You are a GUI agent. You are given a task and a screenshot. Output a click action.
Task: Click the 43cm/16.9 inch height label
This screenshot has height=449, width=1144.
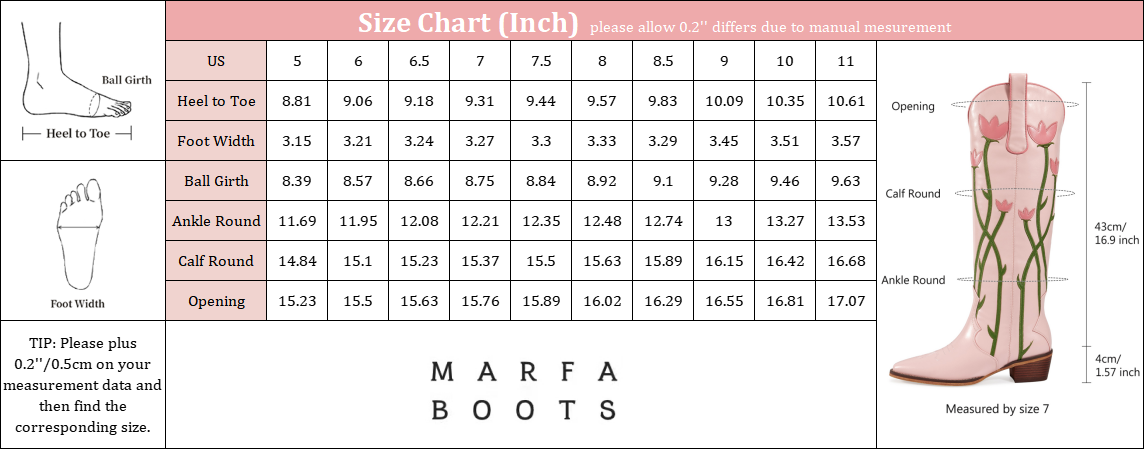click(1116, 233)
